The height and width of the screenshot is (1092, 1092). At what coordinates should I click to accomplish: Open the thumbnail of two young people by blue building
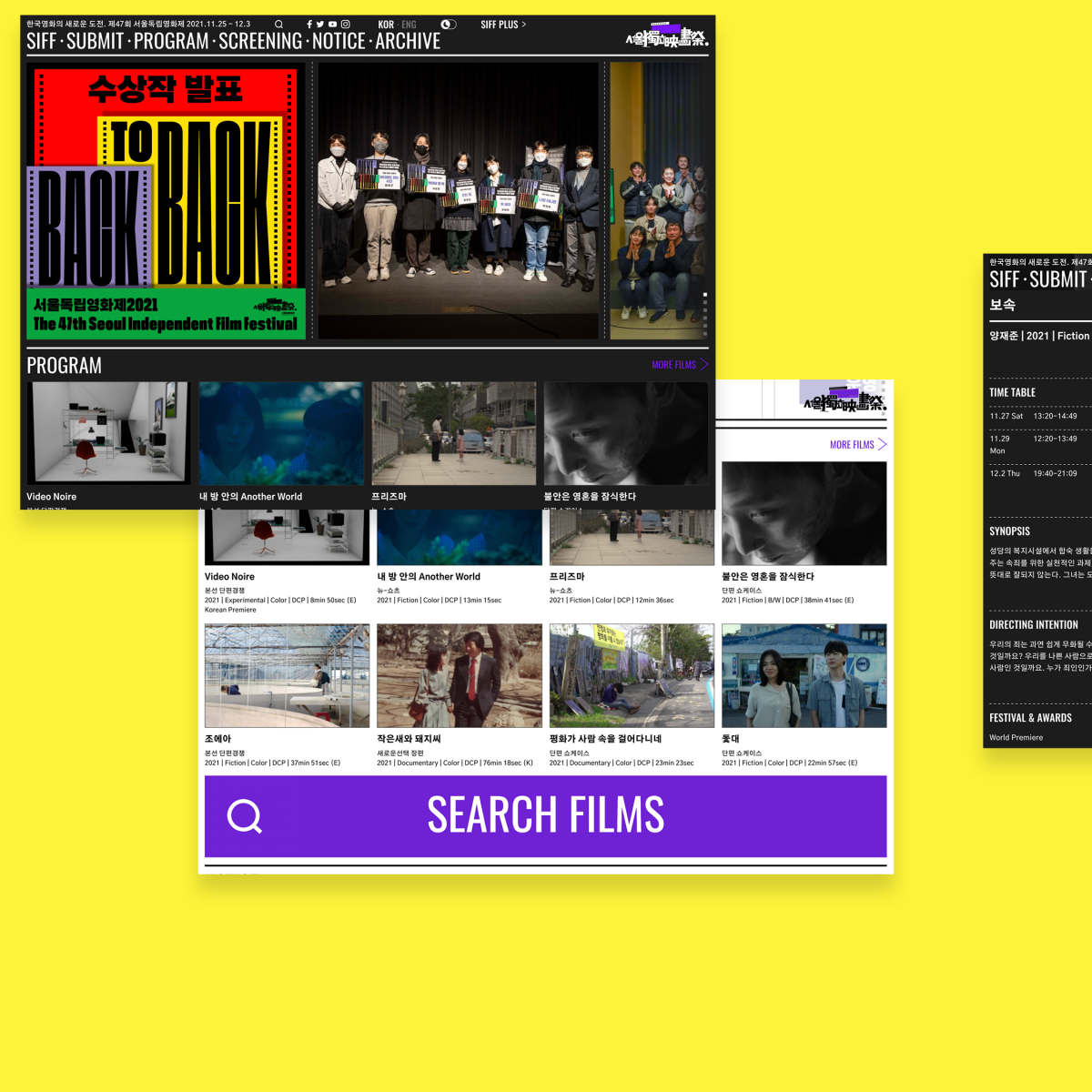(x=804, y=676)
